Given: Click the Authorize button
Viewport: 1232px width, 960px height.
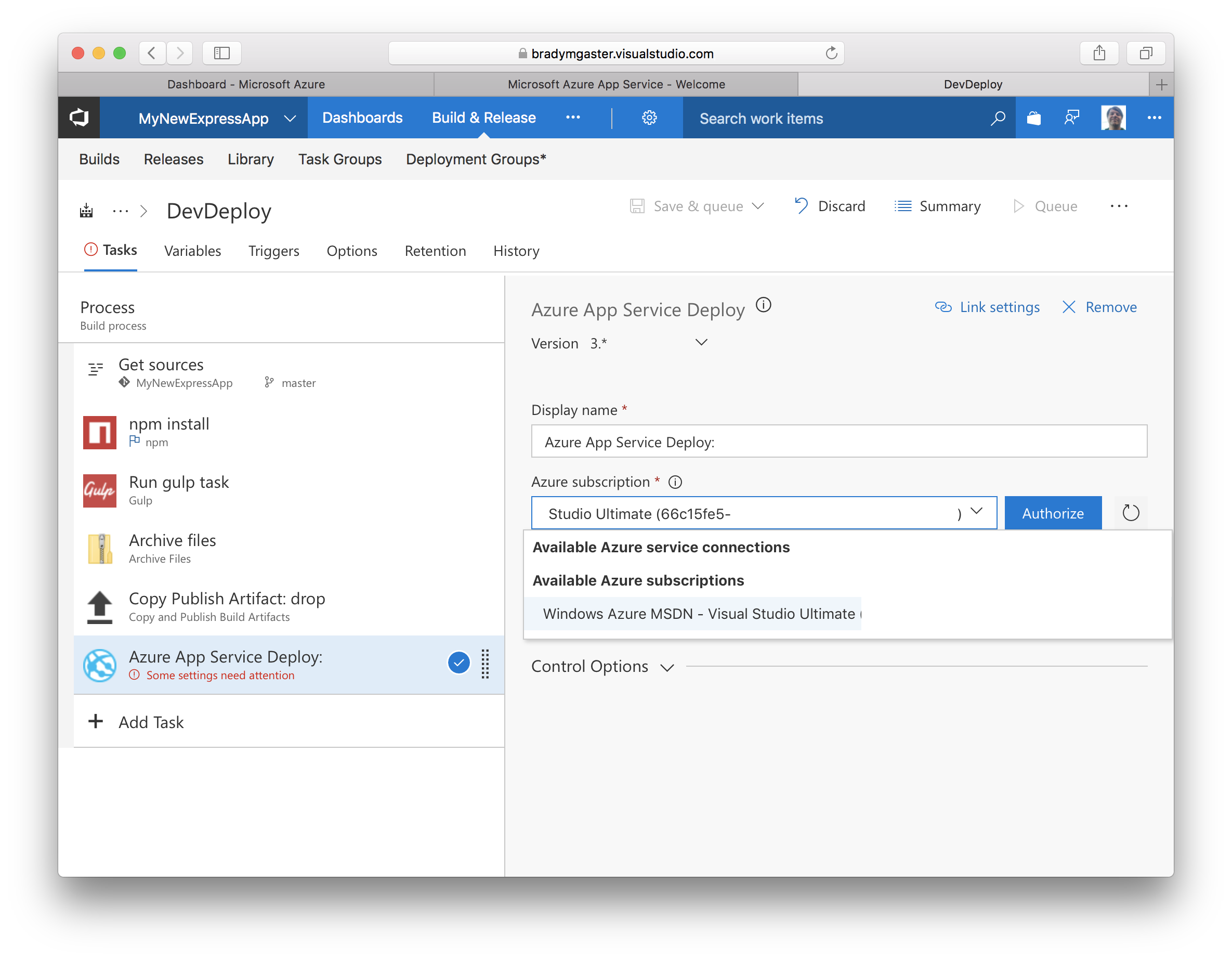Looking at the screenshot, I should coord(1053,513).
